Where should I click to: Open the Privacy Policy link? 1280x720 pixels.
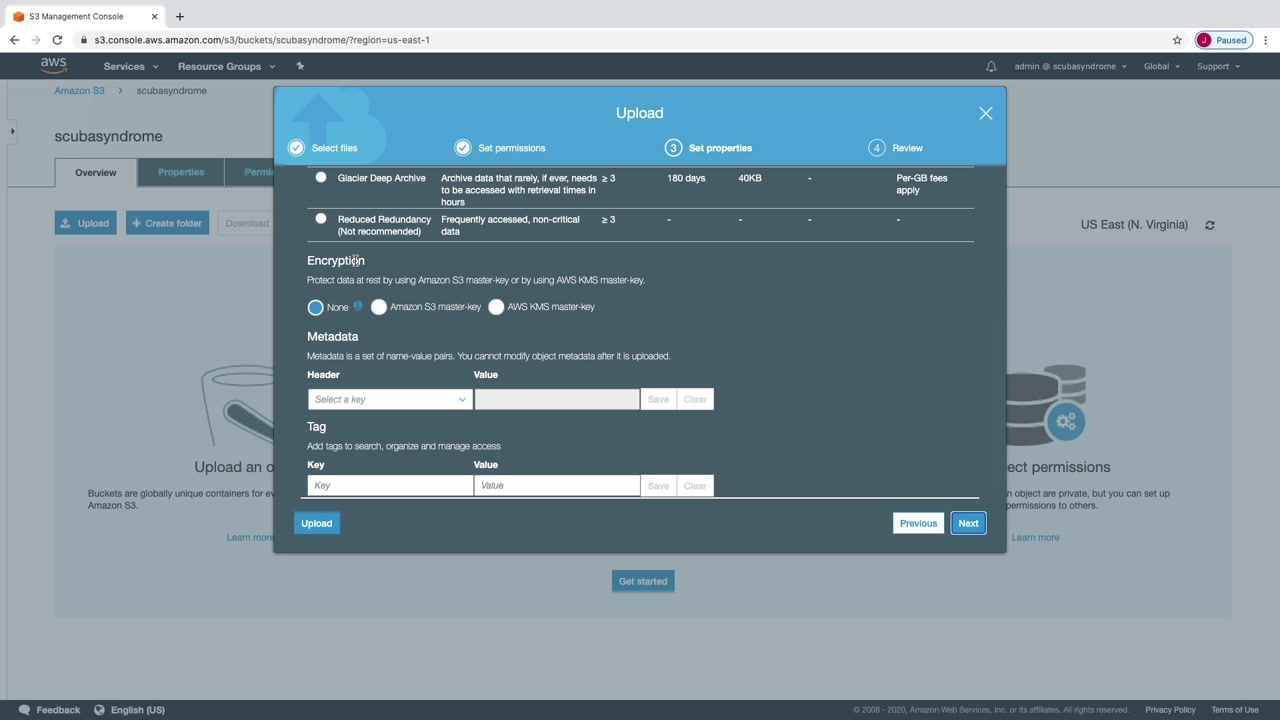click(1170, 710)
